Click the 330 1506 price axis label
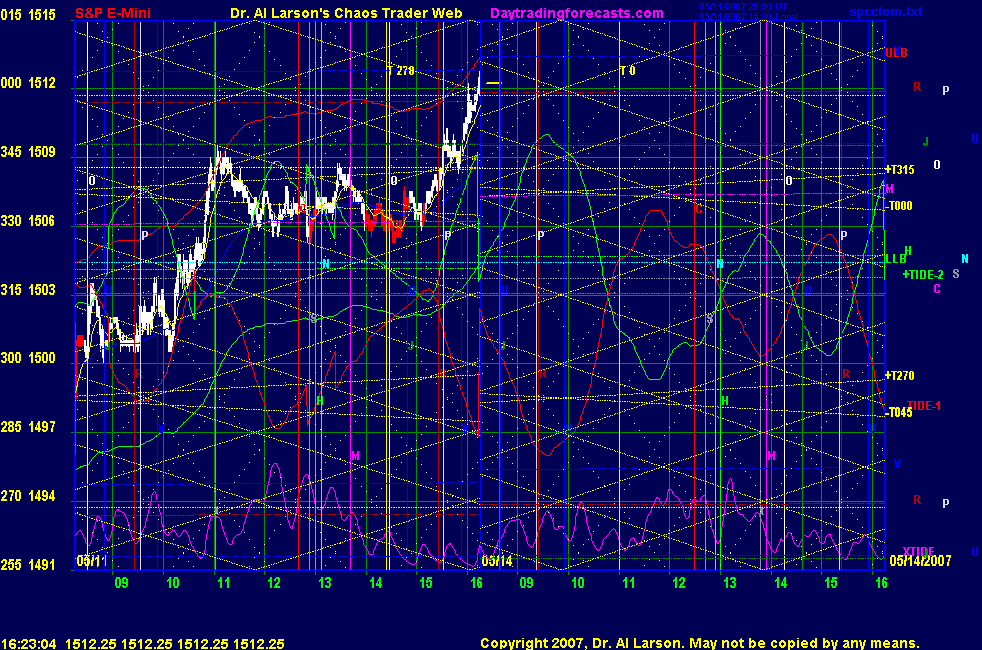Image resolution: width=982 pixels, height=650 pixels. pyautogui.click(x=28, y=221)
